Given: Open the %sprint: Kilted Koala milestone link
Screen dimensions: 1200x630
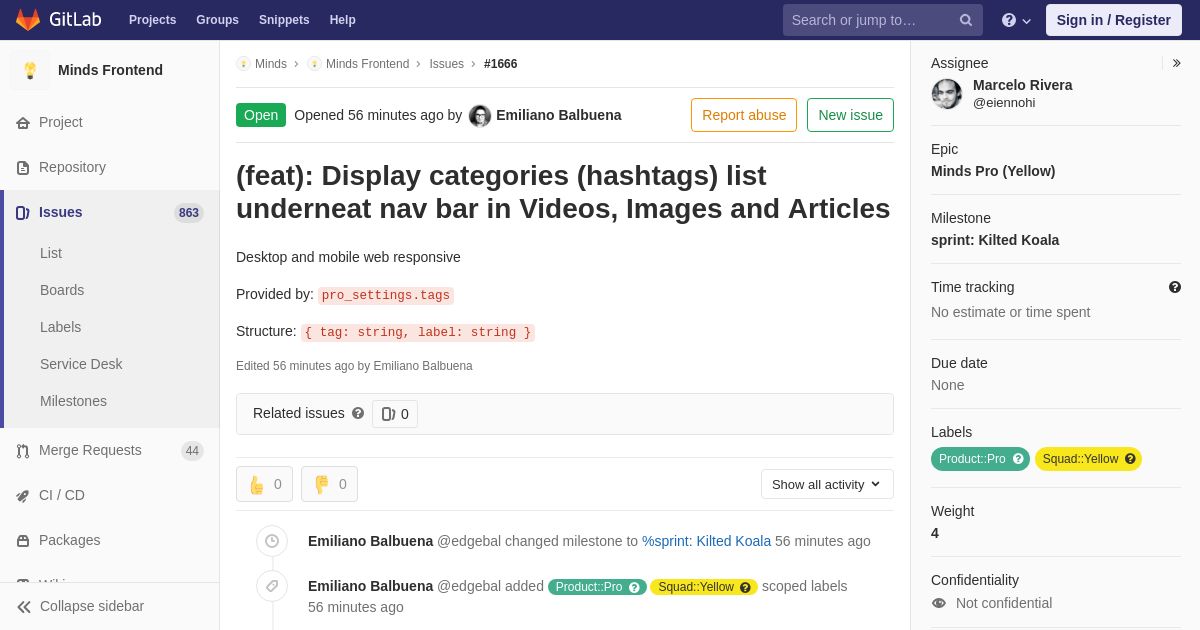Looking at the screenshot, I should click(x=706, y=541).
